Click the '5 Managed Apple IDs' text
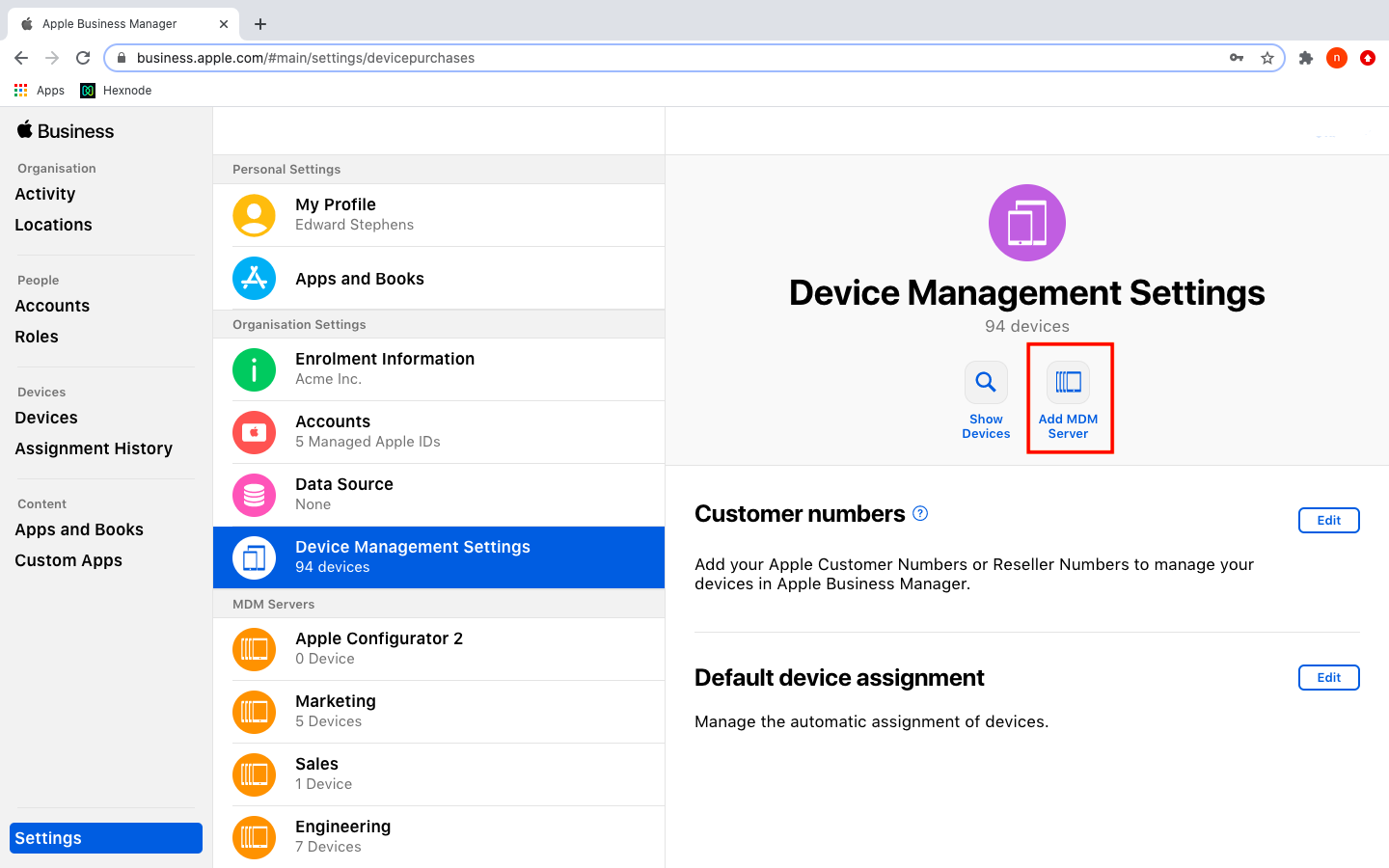The width and height of the screenshot is (1389, 868). tap(368, 442)
